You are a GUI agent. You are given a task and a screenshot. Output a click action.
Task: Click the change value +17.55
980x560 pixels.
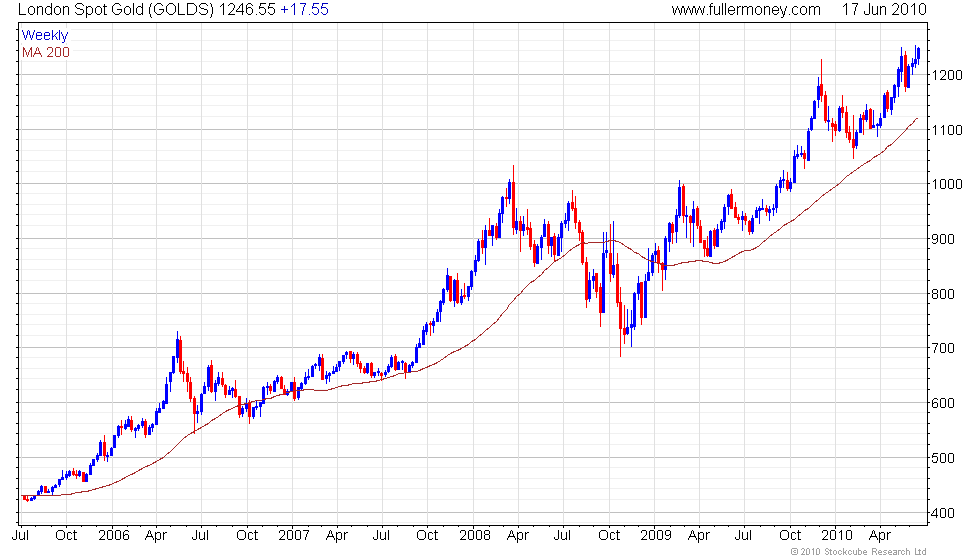[304, 9]
